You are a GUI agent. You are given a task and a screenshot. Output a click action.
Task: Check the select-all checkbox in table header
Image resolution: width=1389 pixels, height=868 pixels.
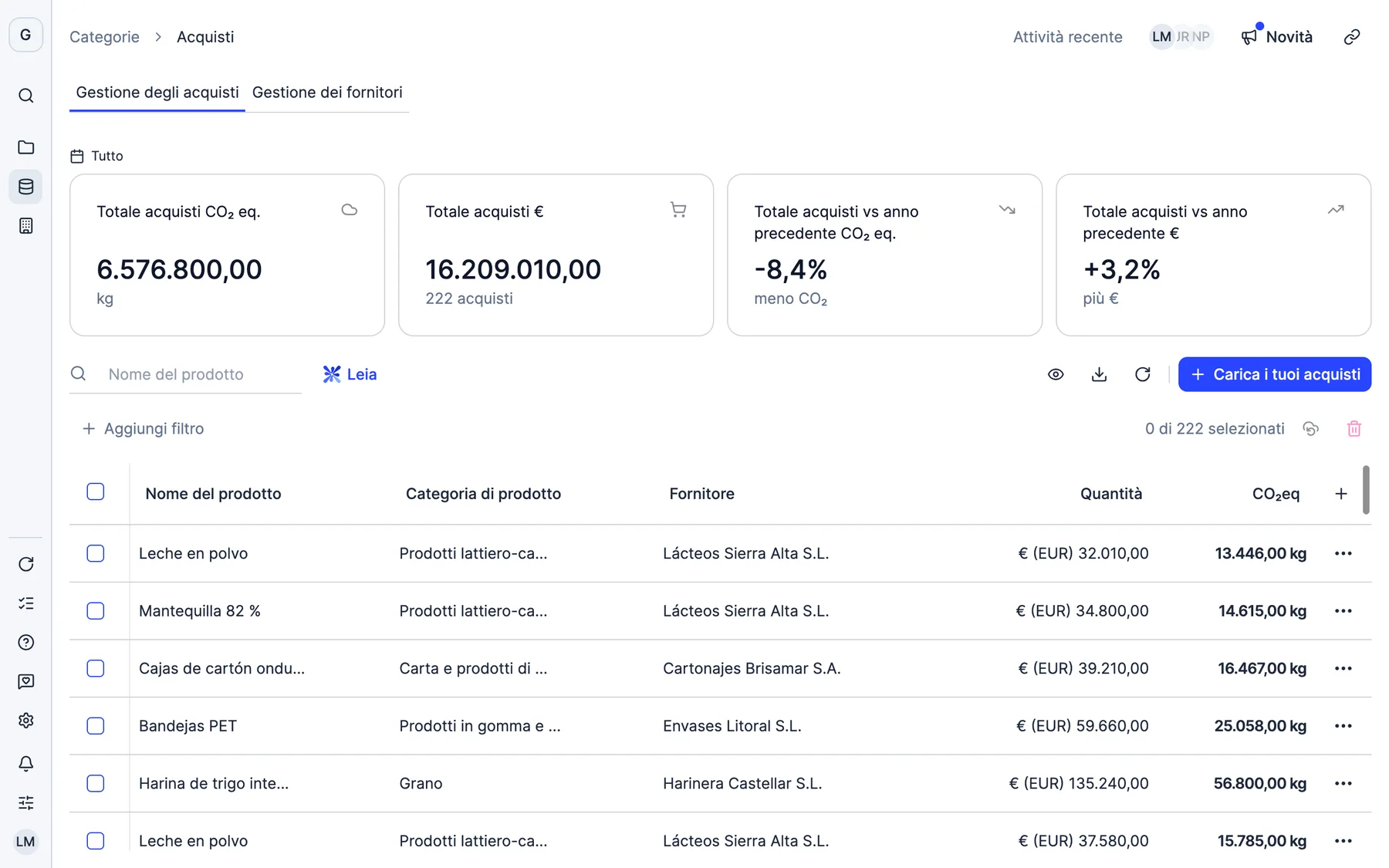96,491
